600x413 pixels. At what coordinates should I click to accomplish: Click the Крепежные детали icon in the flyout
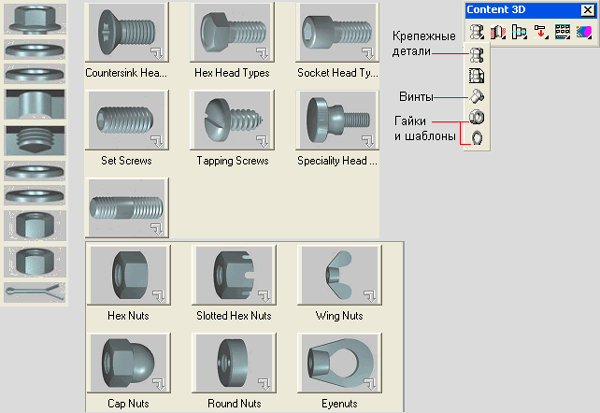(x=478, y=56)
